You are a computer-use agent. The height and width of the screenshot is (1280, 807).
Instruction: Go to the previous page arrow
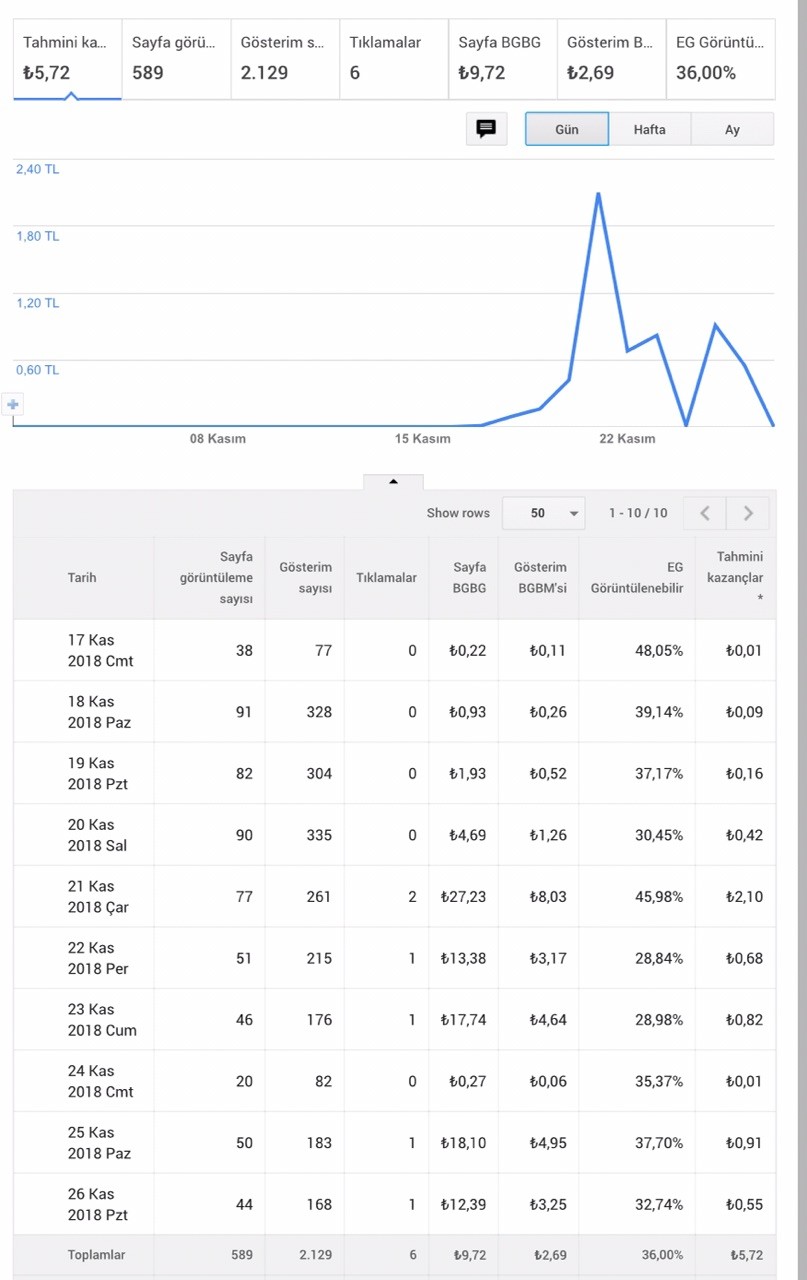click(x=705, y=513)
